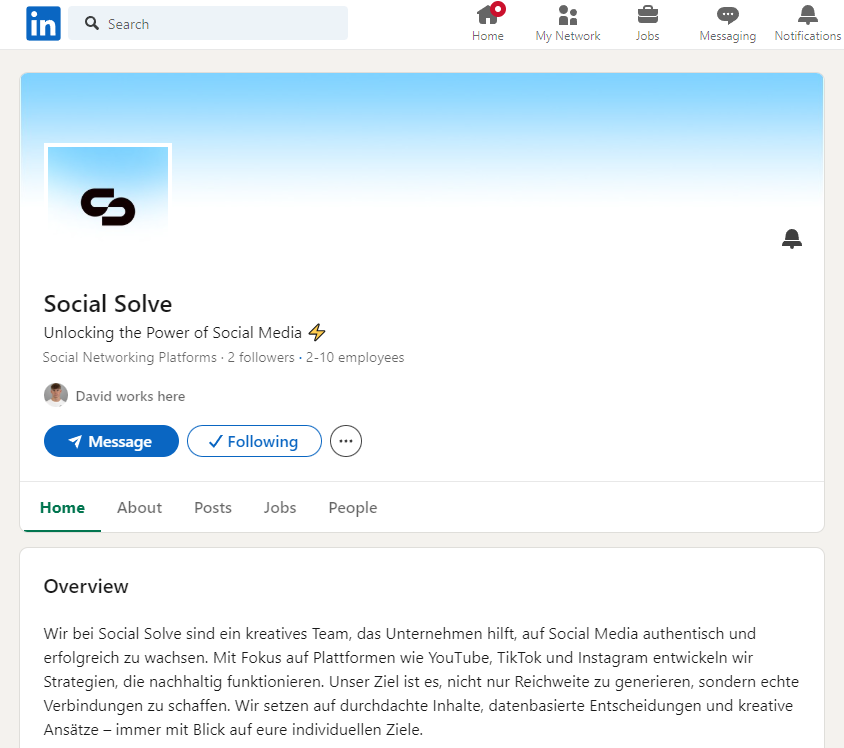
Task: Select the Home tab of company page
Action: point(62,507)
